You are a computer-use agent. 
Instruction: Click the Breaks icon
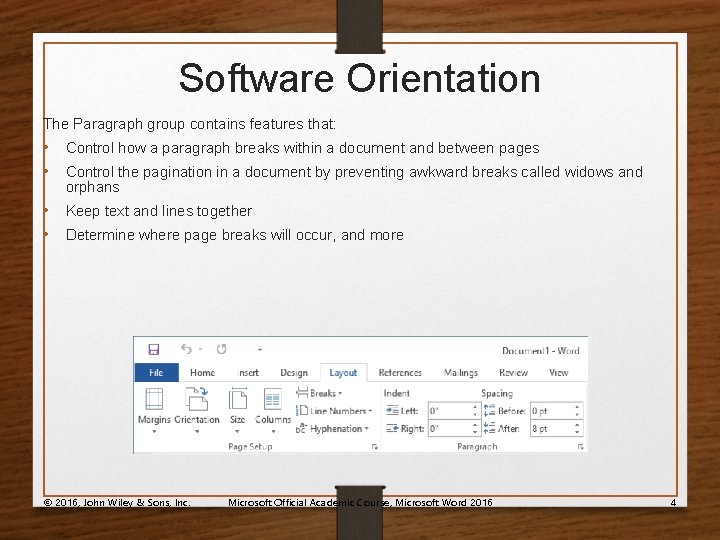coord(302,393)
